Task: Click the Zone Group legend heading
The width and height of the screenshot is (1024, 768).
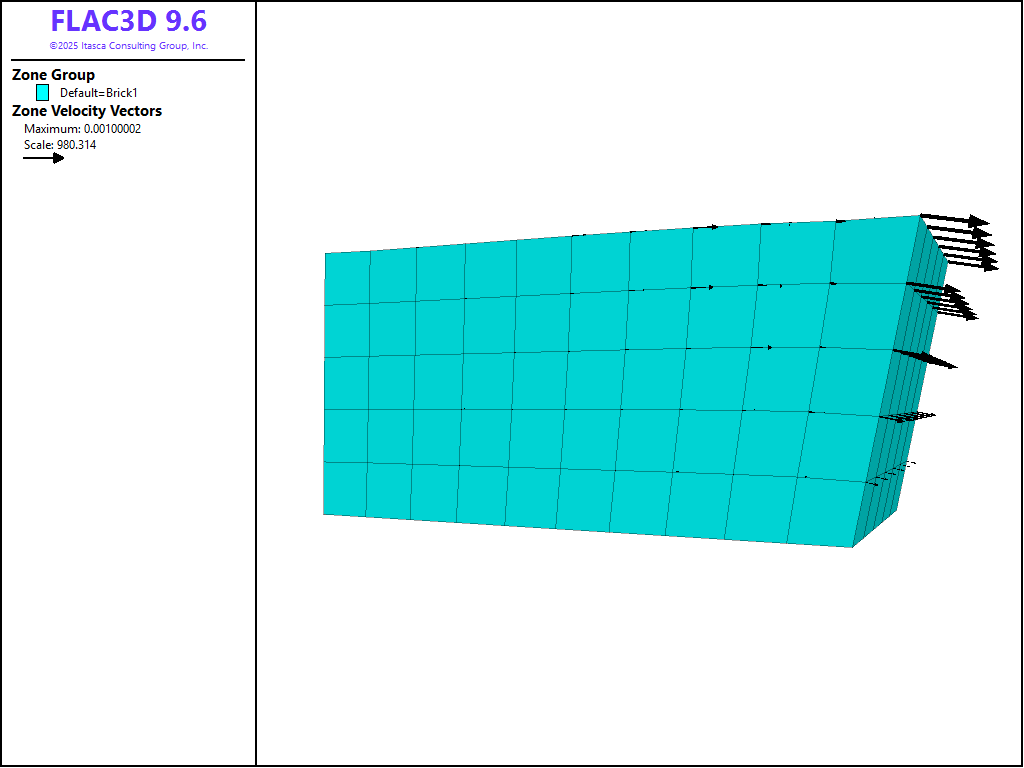Action: coord(53,75)
